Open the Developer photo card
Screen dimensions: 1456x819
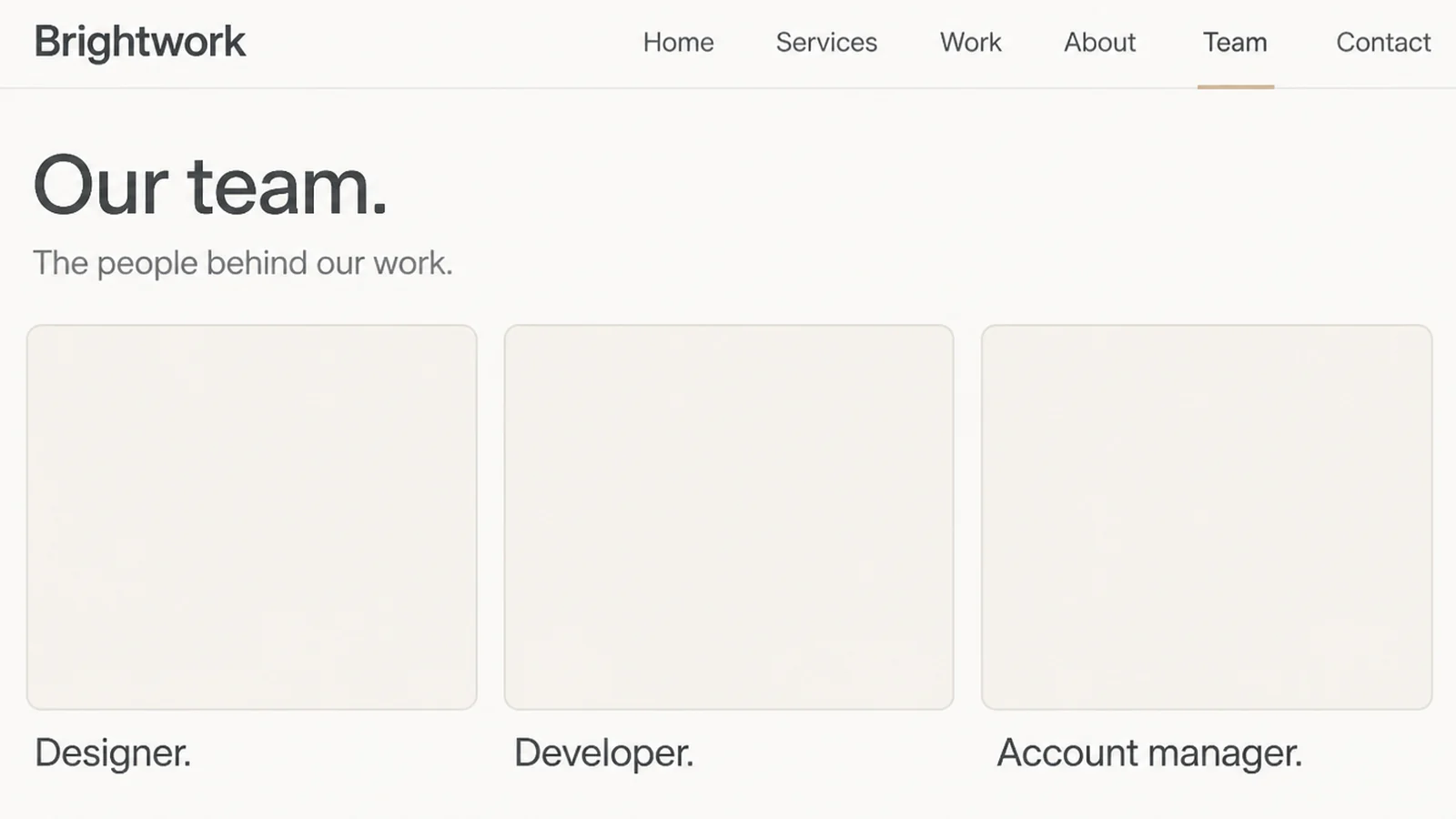point(729,517)
